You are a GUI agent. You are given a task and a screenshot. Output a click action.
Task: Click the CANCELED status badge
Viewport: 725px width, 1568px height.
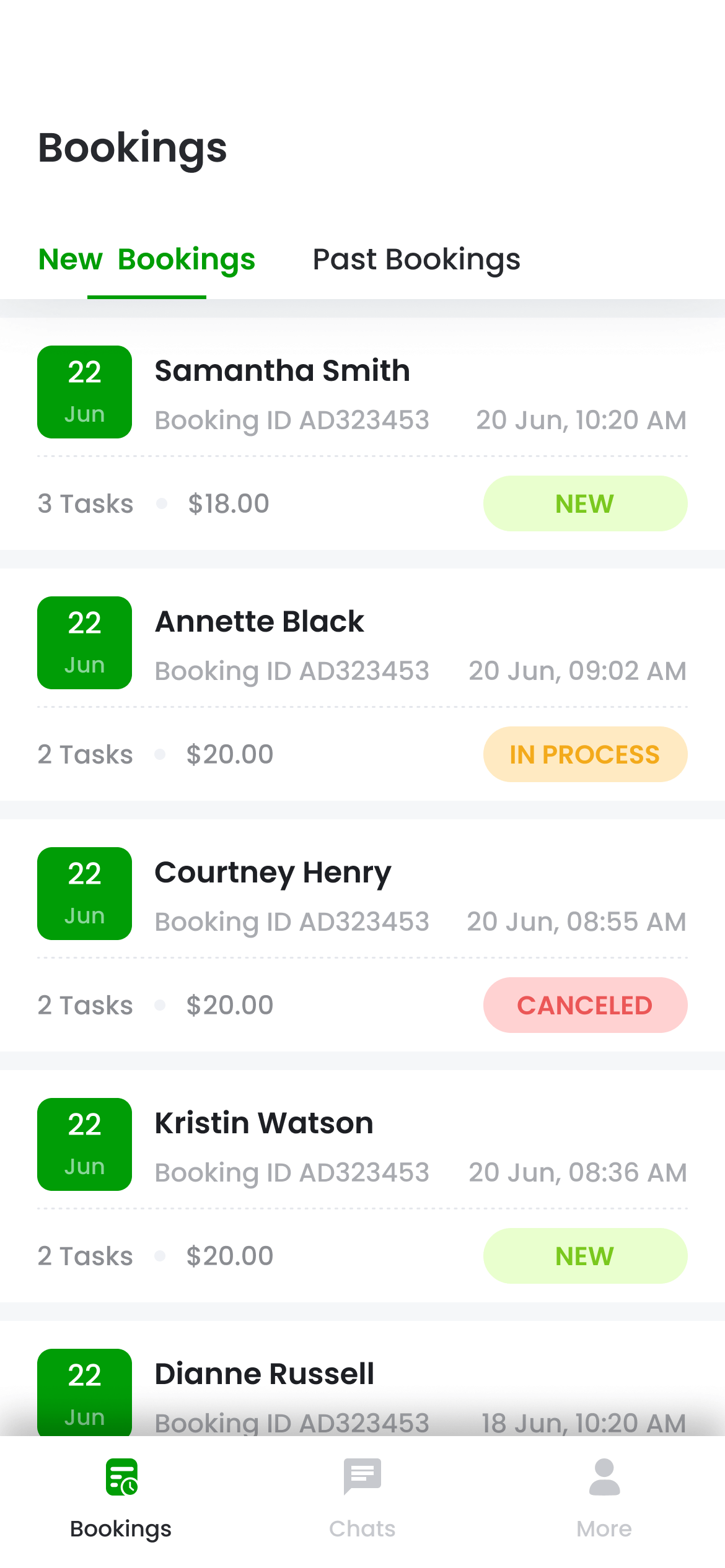tap(585, 1005)
